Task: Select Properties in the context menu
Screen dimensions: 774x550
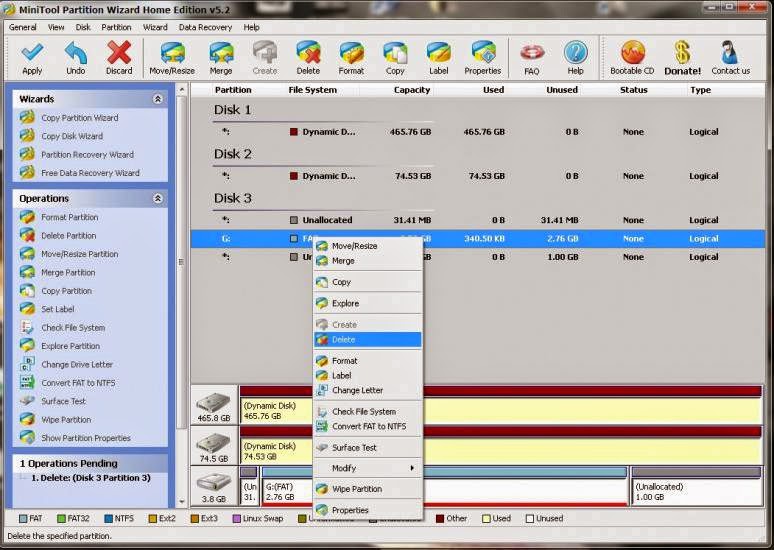Action: coord(367,510)
